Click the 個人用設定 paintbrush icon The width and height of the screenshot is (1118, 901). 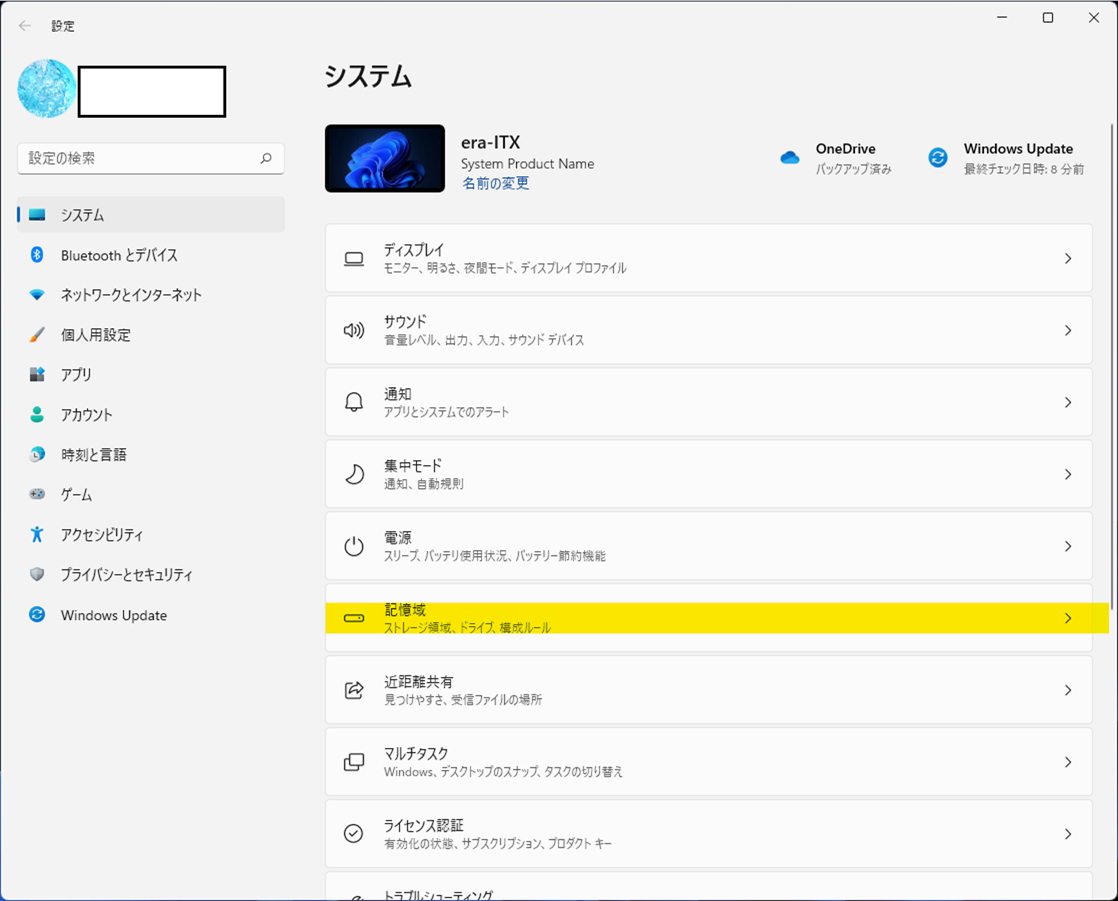coord(37,335)
